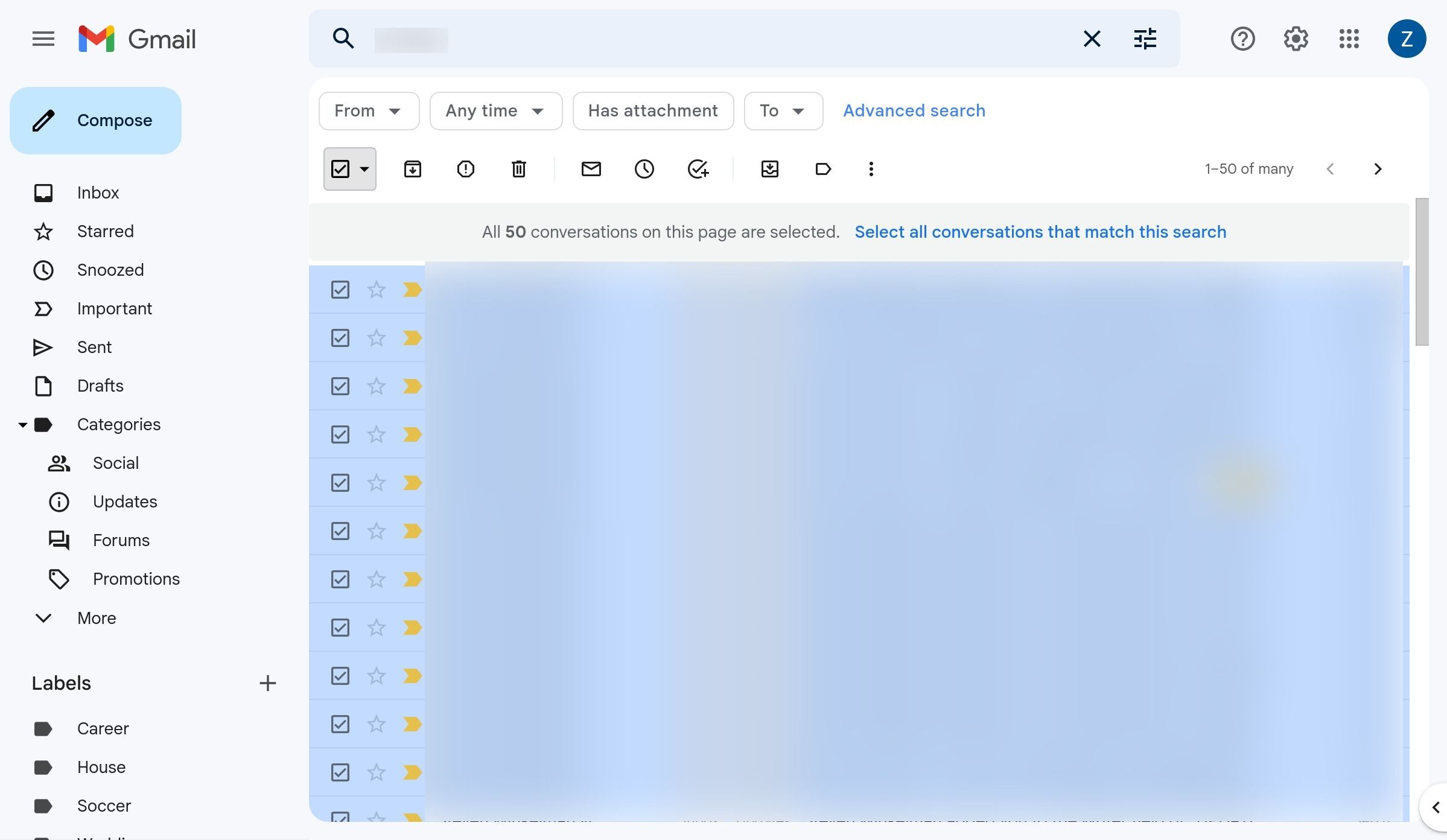Screen dimensions: 1447x840
Task: Click Advanced search link
Action: point(914,110)
